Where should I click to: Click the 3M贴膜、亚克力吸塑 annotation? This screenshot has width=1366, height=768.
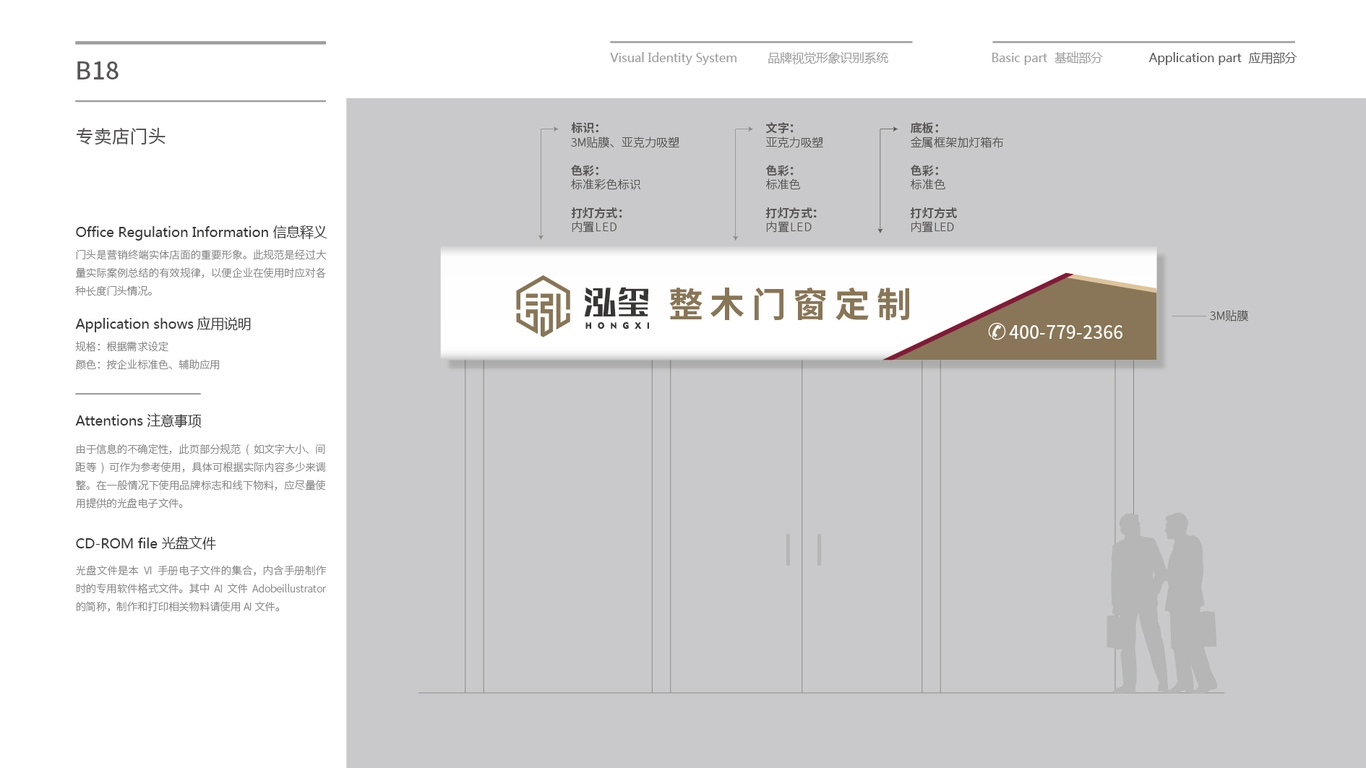click(625, 143)
